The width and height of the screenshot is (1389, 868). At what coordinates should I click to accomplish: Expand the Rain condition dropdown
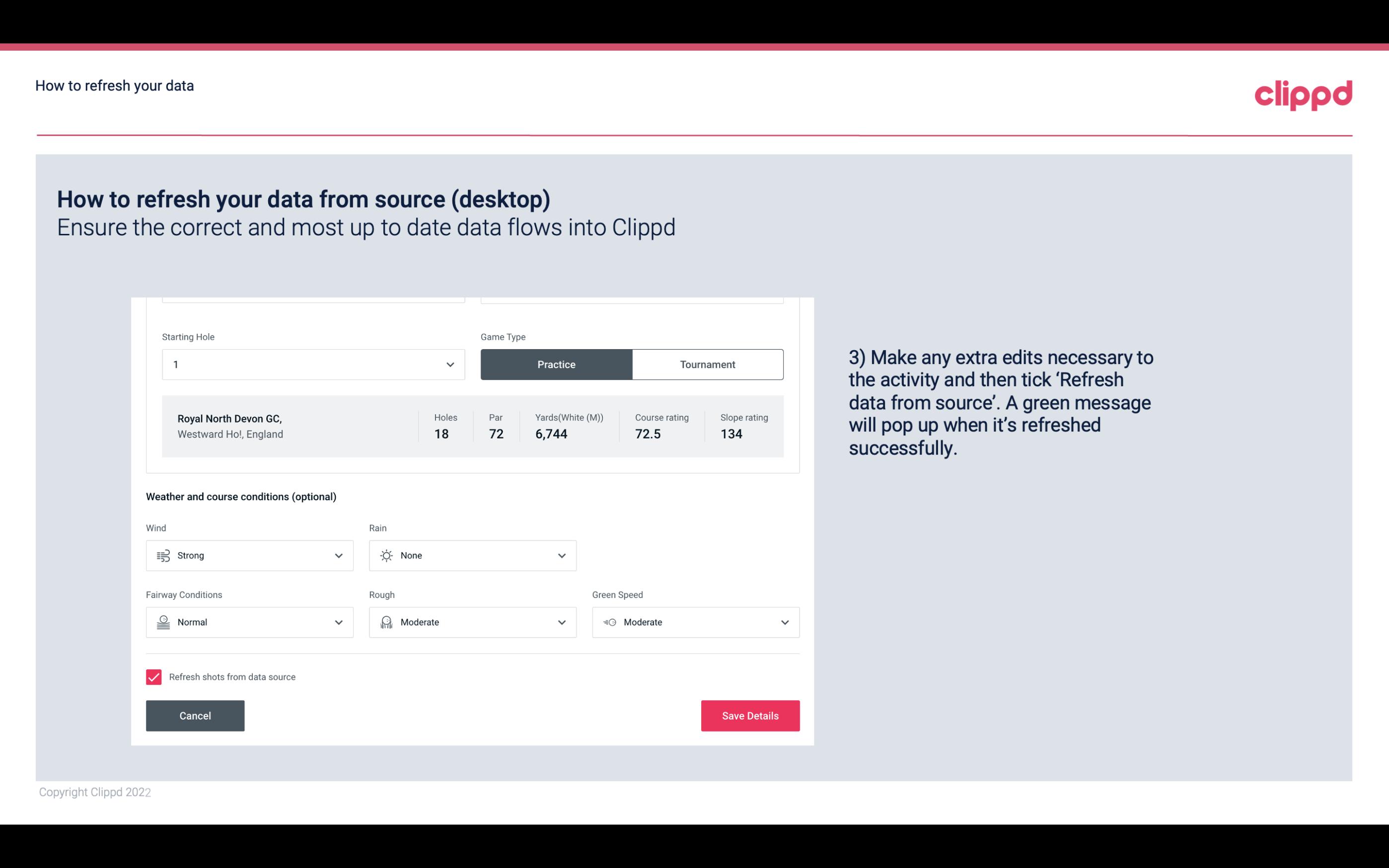click(x=561, y=555)
